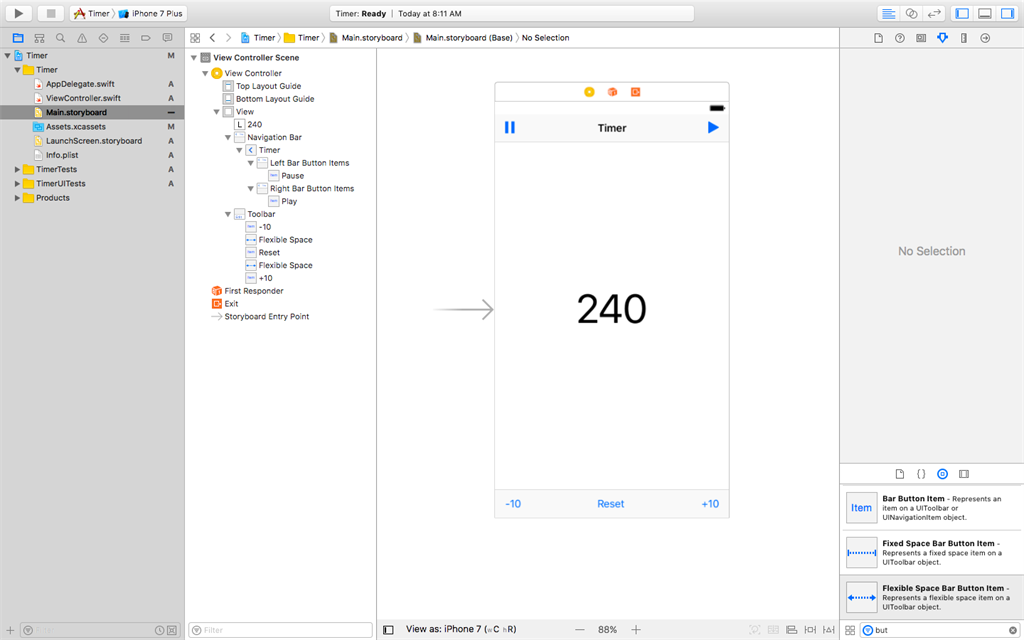Show the Identity inspector
This screenshot has width=1024, height=640.
pyautogui.click(x=921, y=38)
